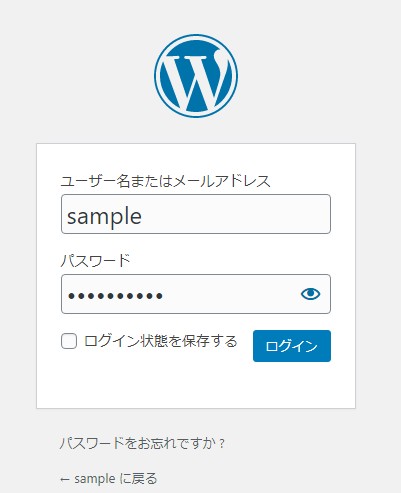Focus the username or email input field
This screenshot has width=401, height=493.
point(196,214)
